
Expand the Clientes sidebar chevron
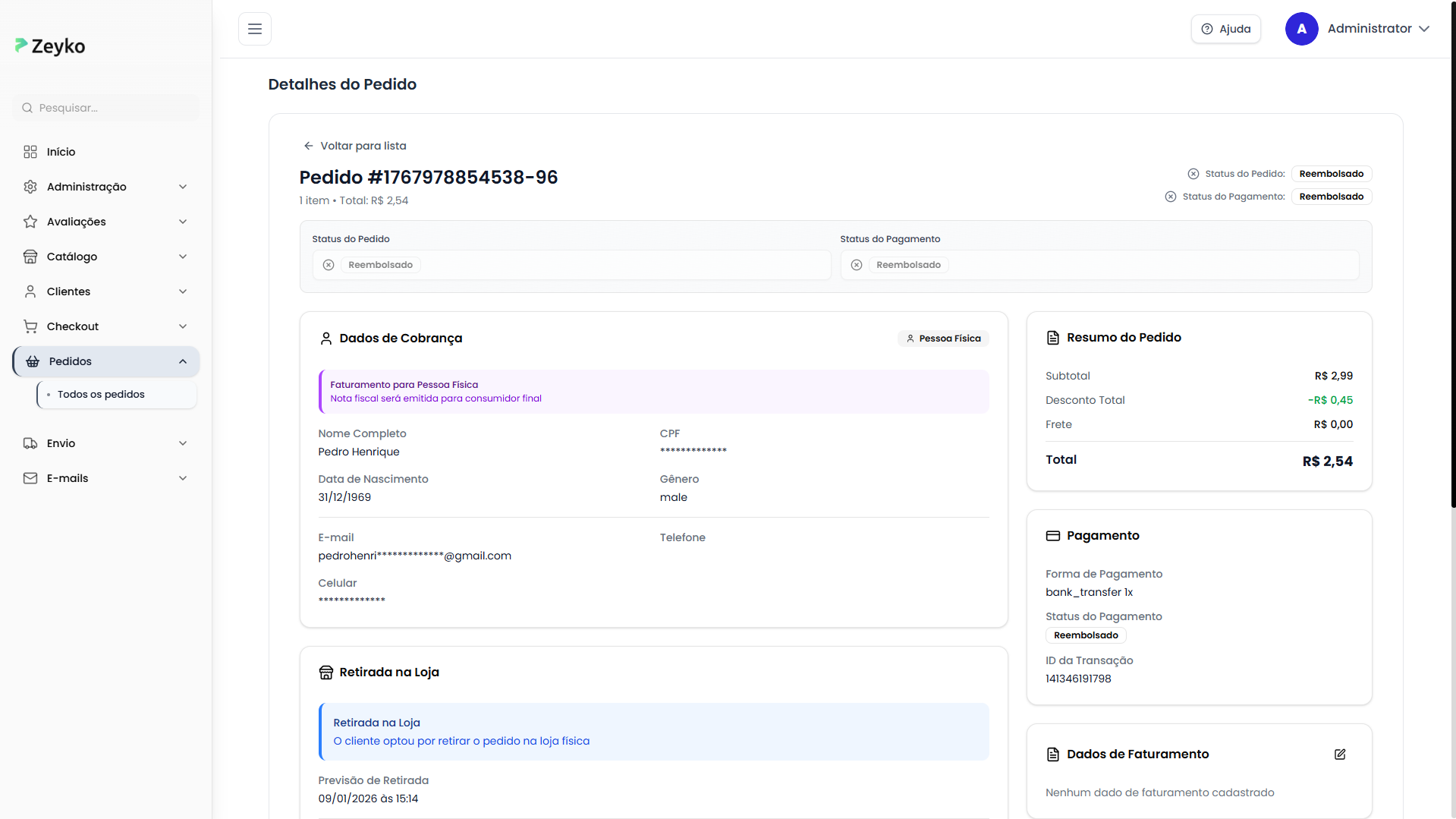(x=183, y=291)
